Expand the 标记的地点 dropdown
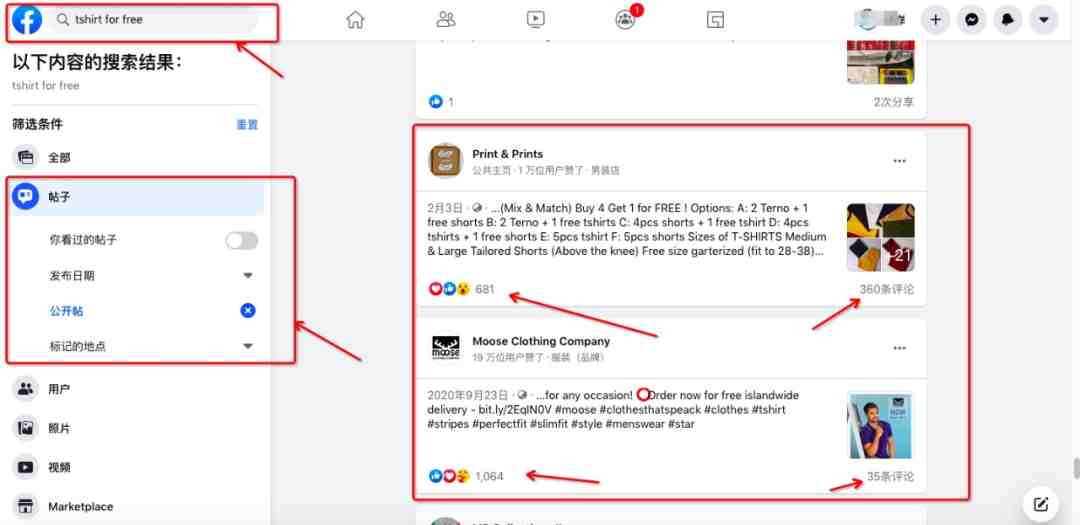 (248, 346)
